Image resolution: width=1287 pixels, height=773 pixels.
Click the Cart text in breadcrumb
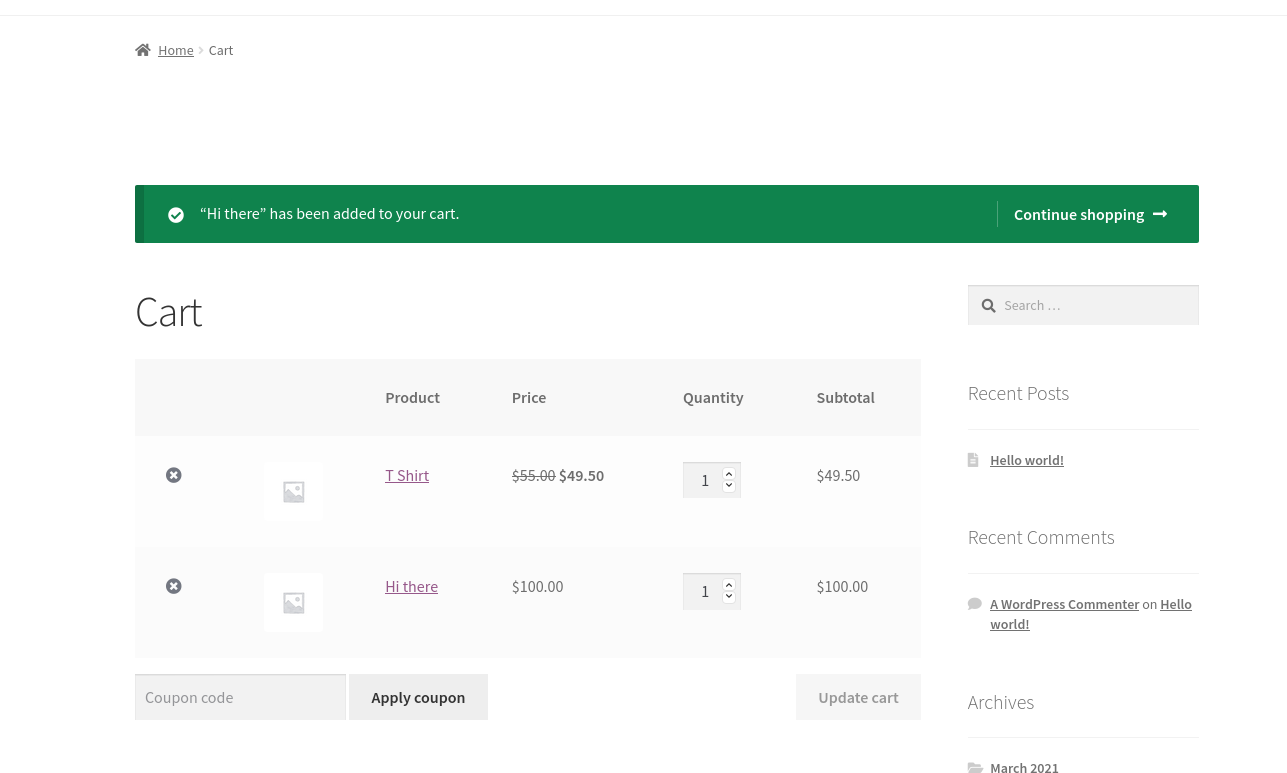(x=221, y=50)
